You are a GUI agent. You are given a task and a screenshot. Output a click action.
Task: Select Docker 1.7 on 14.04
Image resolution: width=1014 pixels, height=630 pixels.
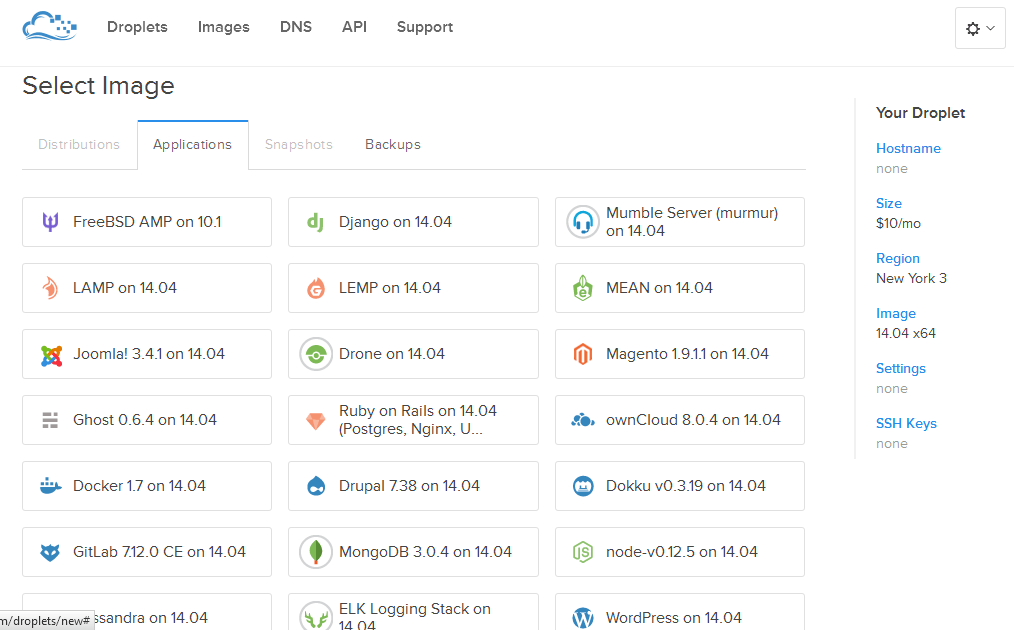point(147,486)
